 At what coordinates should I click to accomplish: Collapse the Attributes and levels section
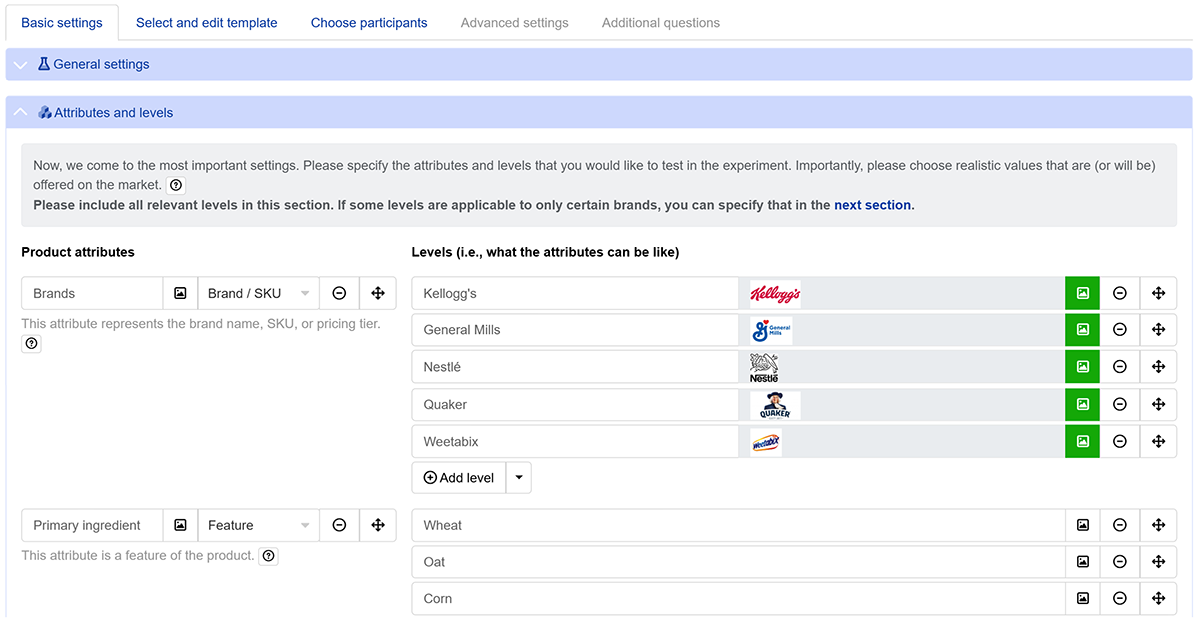tap(599, 112)
